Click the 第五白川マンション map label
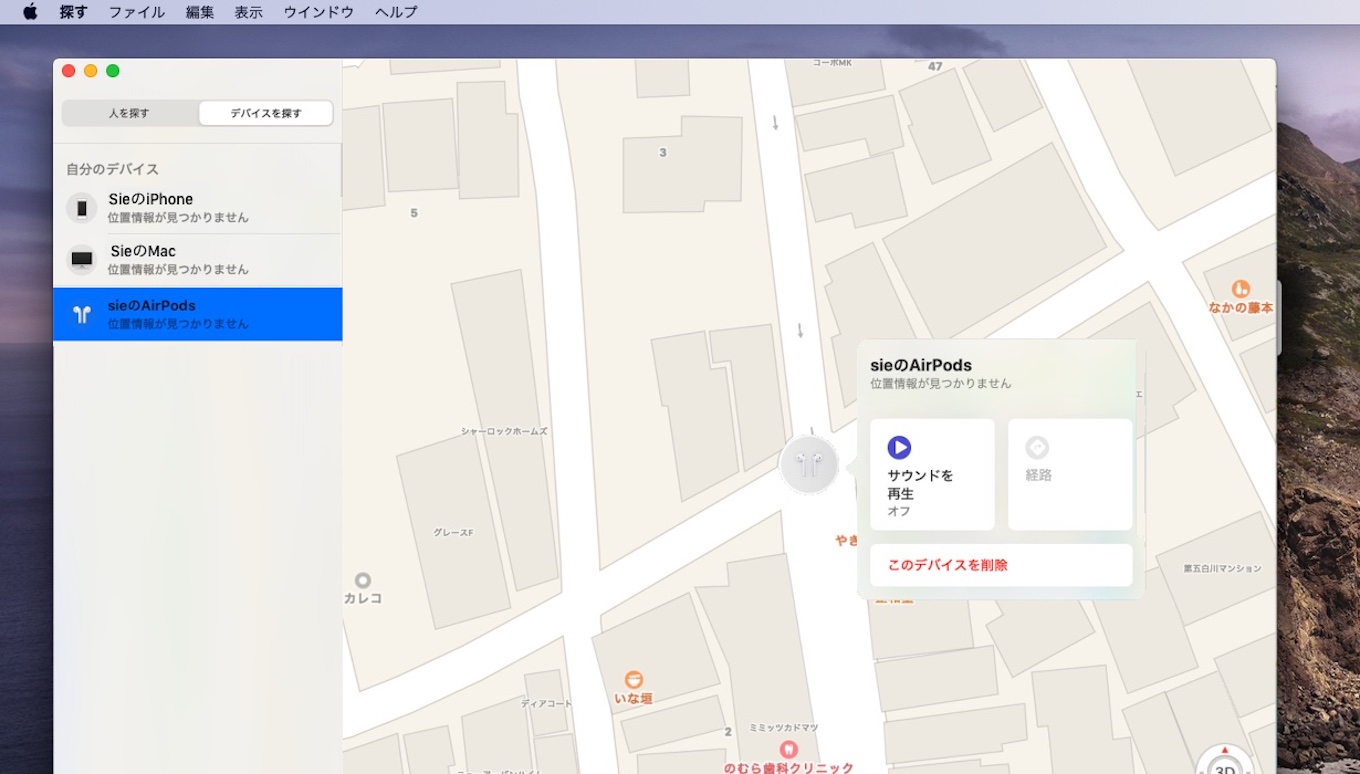The width and height of the screenshot is (1360, 774). [x=1222, y=568]
